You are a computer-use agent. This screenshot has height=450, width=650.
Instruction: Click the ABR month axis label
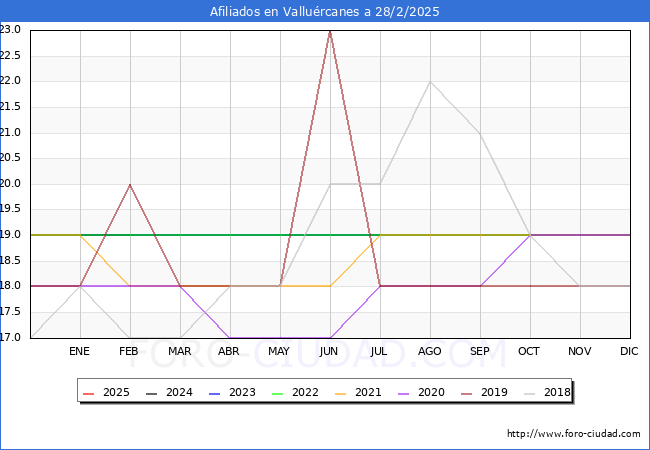229,351
